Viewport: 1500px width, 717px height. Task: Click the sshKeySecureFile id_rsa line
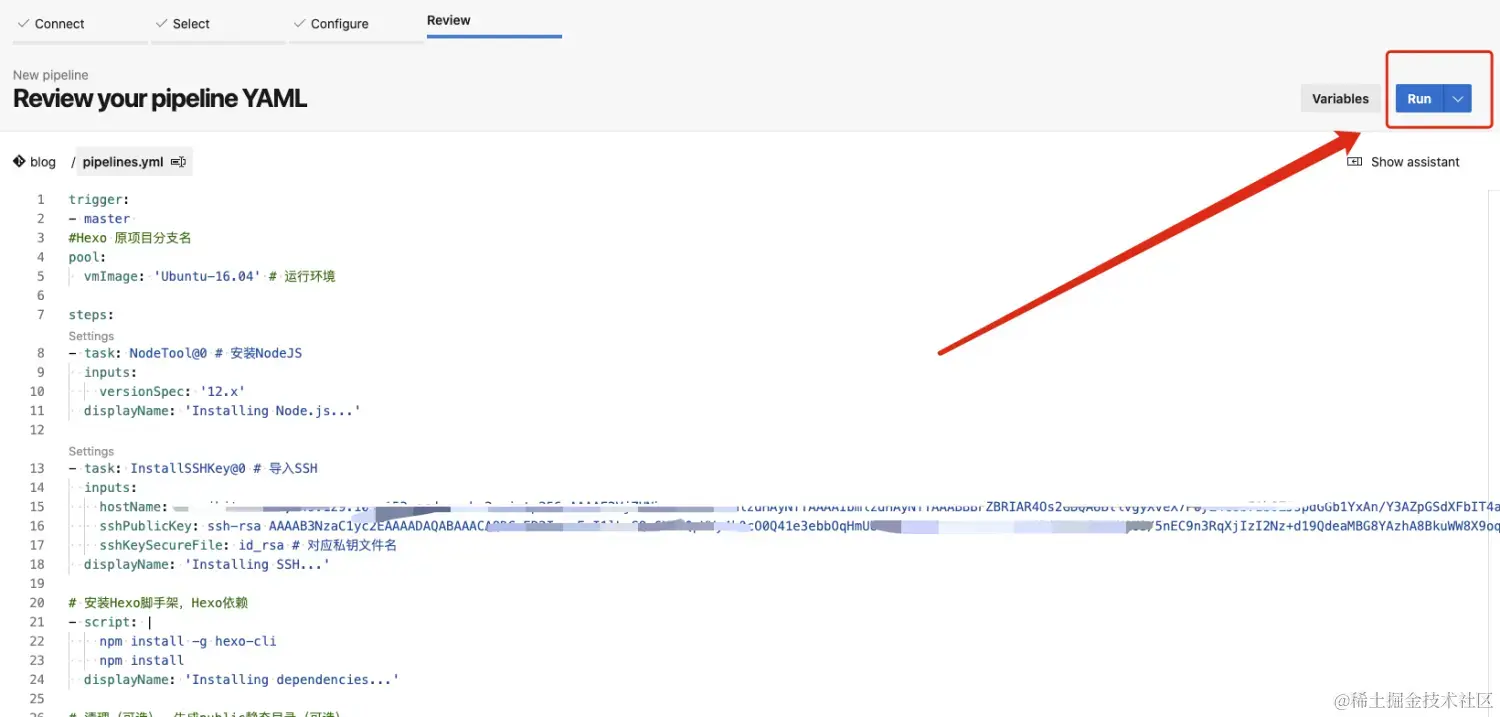(248, 545)
